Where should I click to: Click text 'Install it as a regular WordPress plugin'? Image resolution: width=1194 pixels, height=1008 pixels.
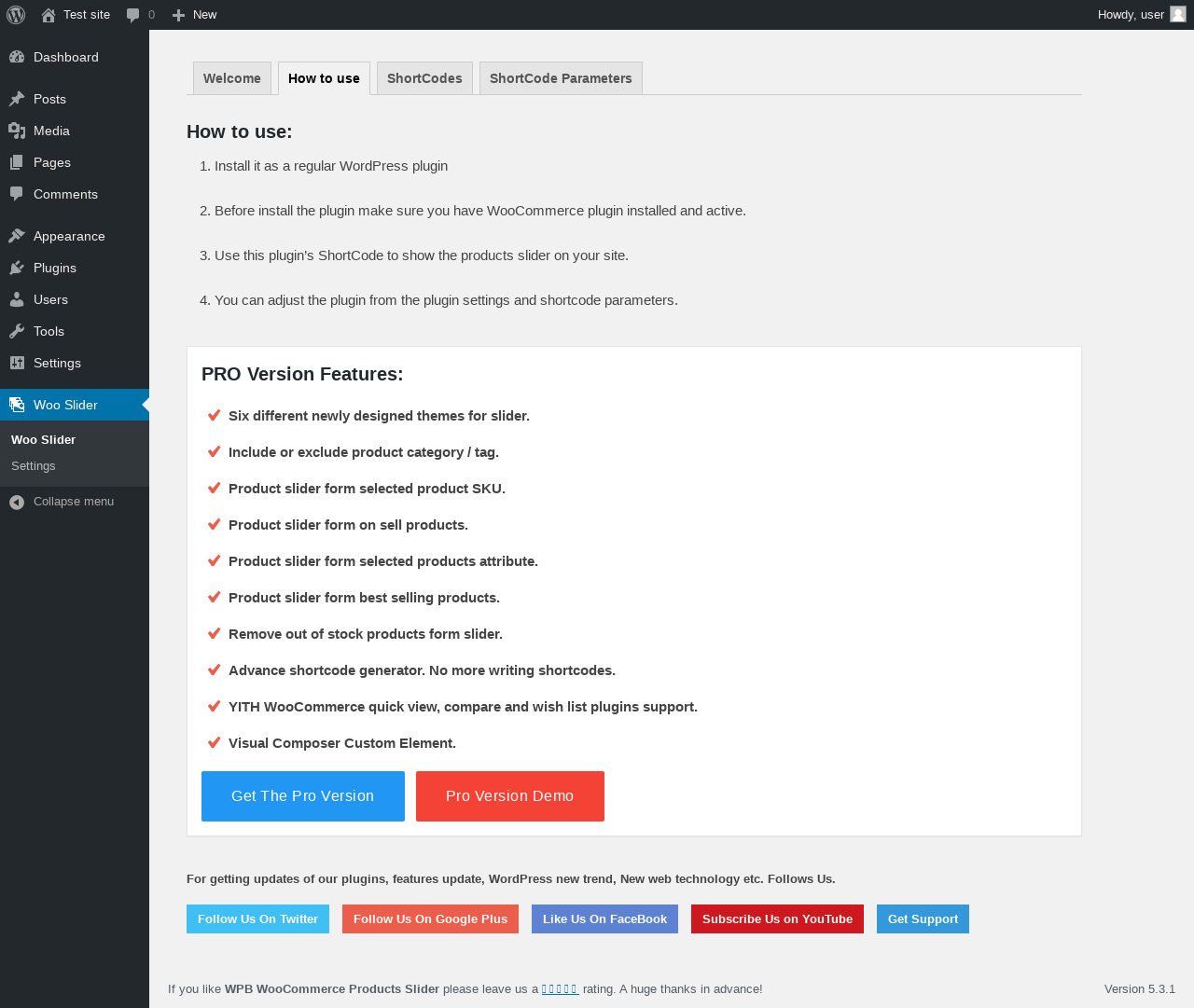pos(331,166)
